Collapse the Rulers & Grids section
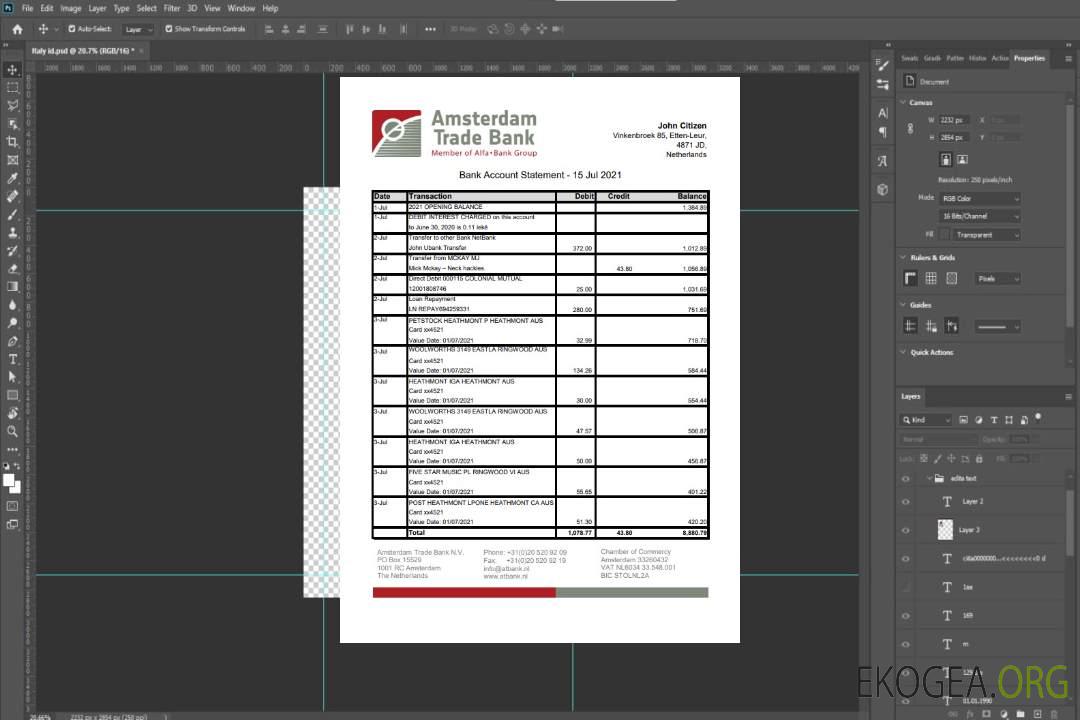The height and width of the screenshot is (720, 1080). [x=903, y=257]
